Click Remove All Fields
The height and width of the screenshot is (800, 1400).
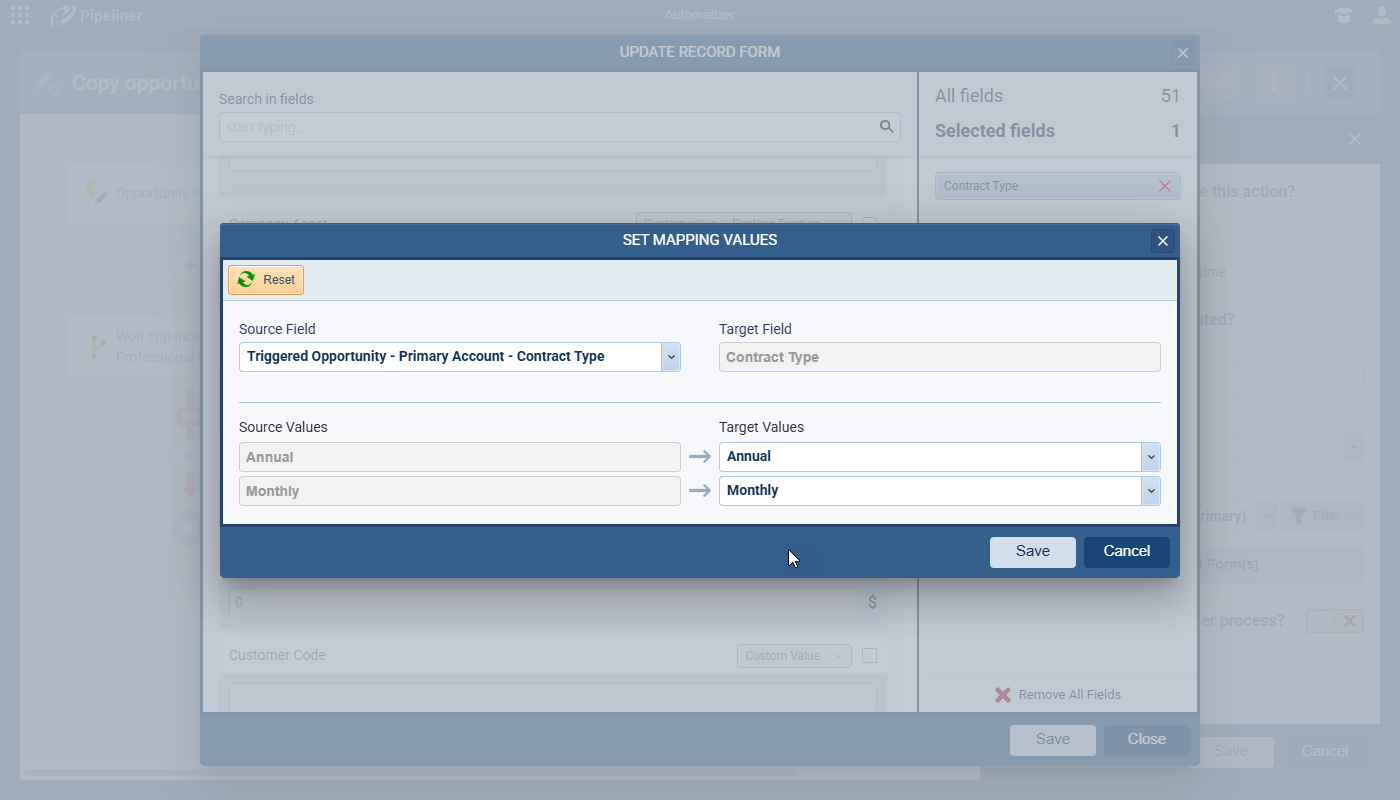coord(1058,695)
